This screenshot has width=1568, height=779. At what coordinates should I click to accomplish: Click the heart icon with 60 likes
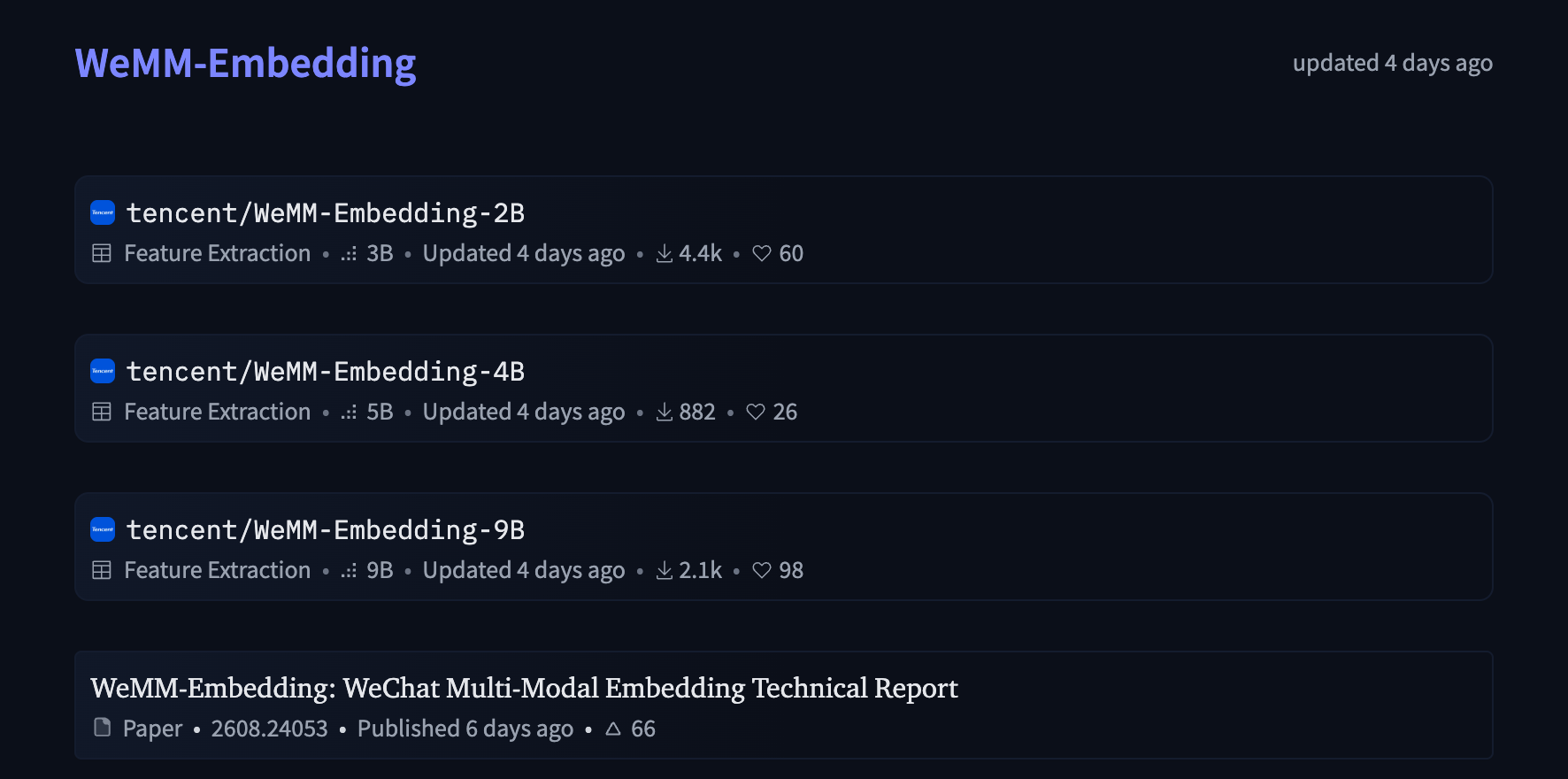[762, 254]
